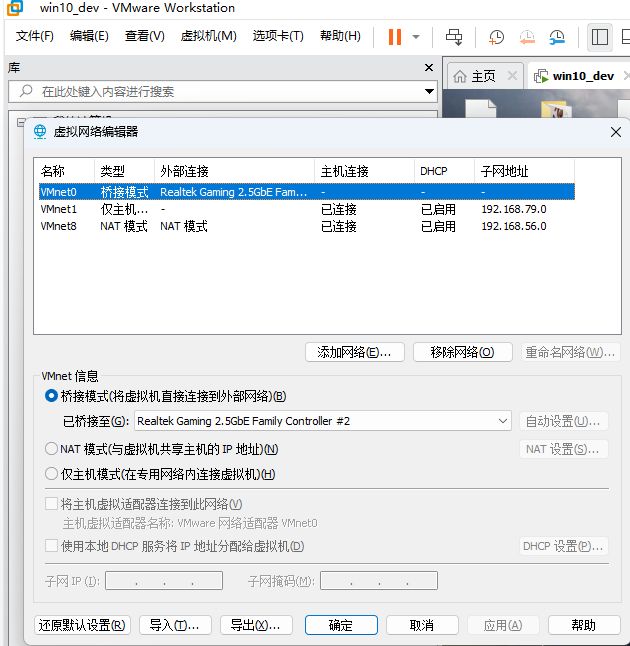Close the 主页 tab with its X
630x646 pixels.
coord(512,76)
